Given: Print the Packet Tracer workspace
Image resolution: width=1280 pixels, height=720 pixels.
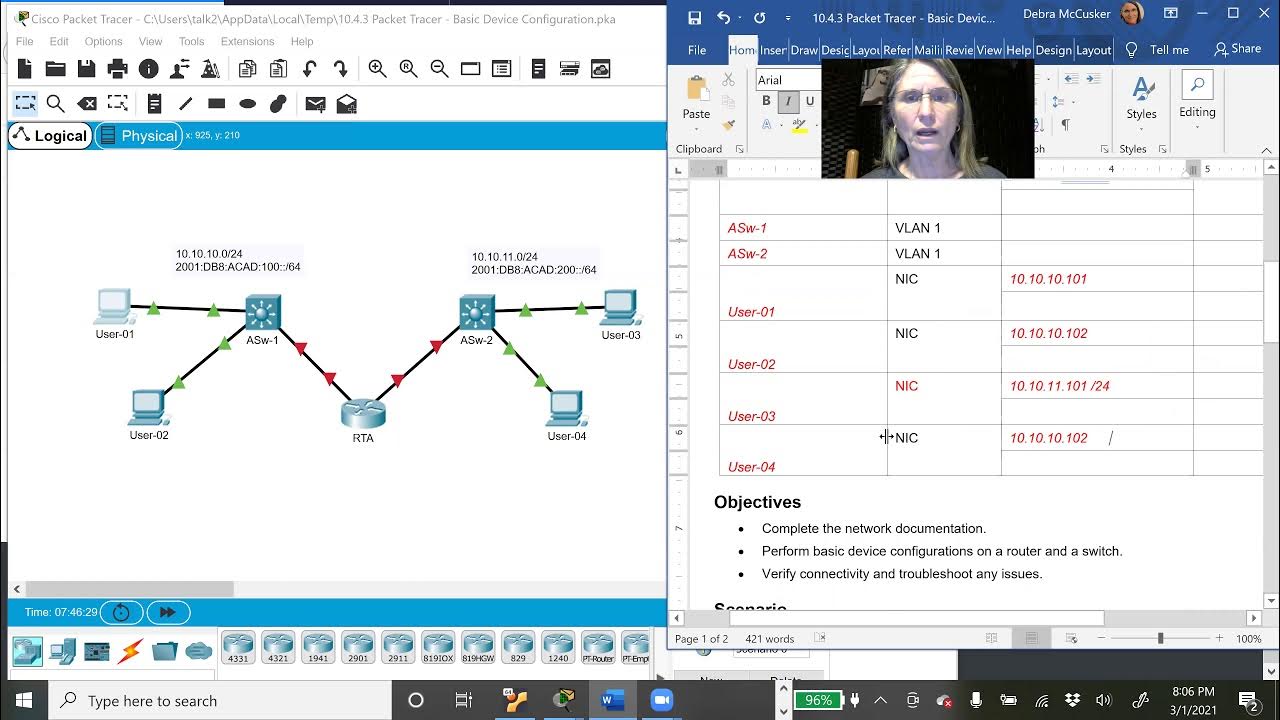Looking at the screenshot, I should 117,69.
